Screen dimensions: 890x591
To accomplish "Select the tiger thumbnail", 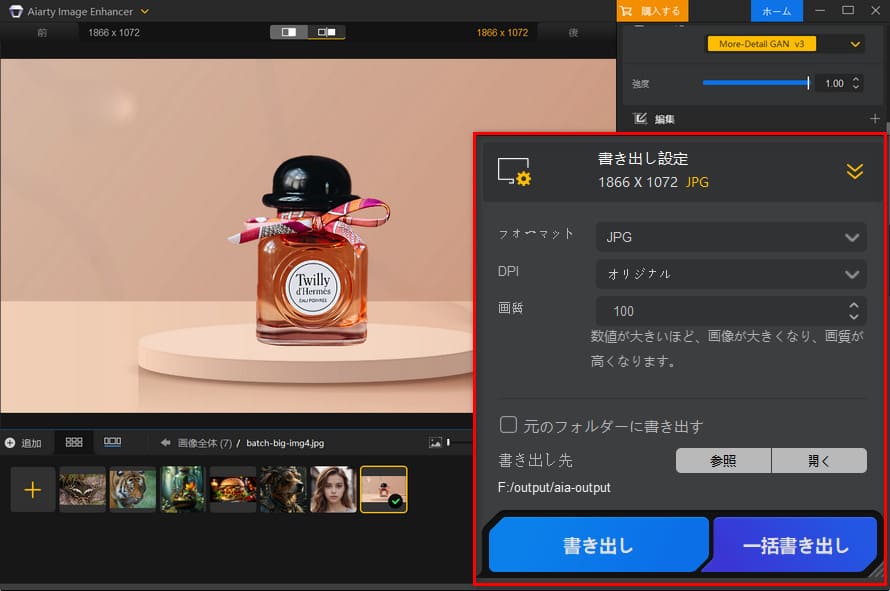I will point(132,489).
